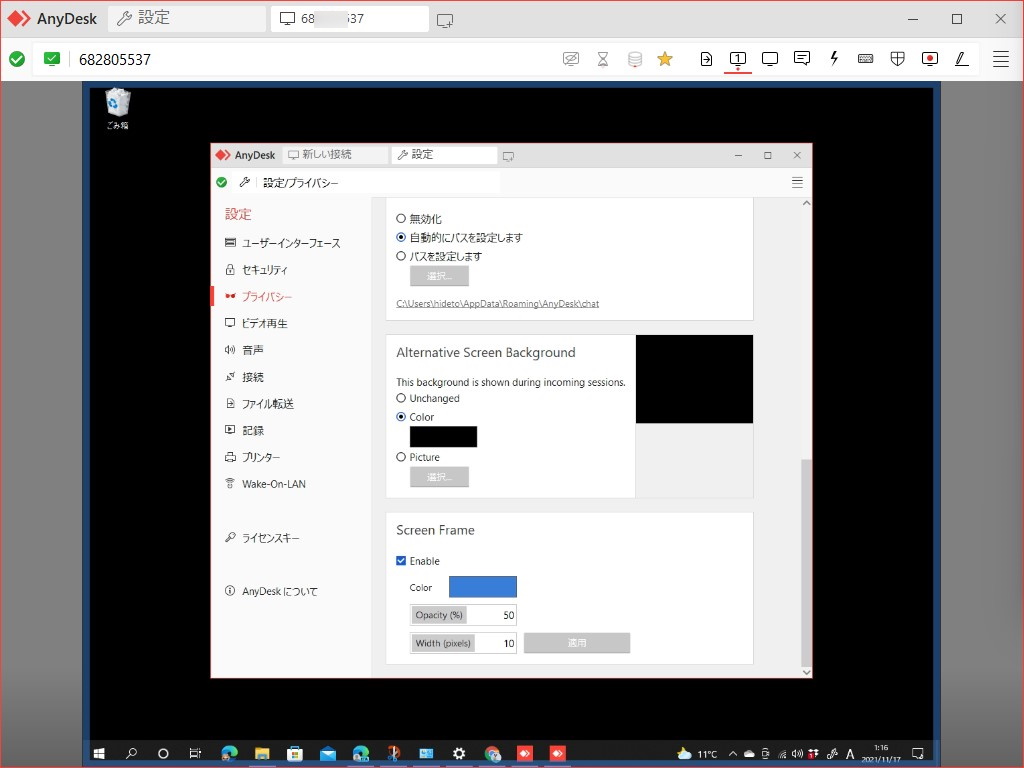Screen dimensions: 1024x768
Task: Open the AnyDesk chat folder path link
Action: [498, 304]
